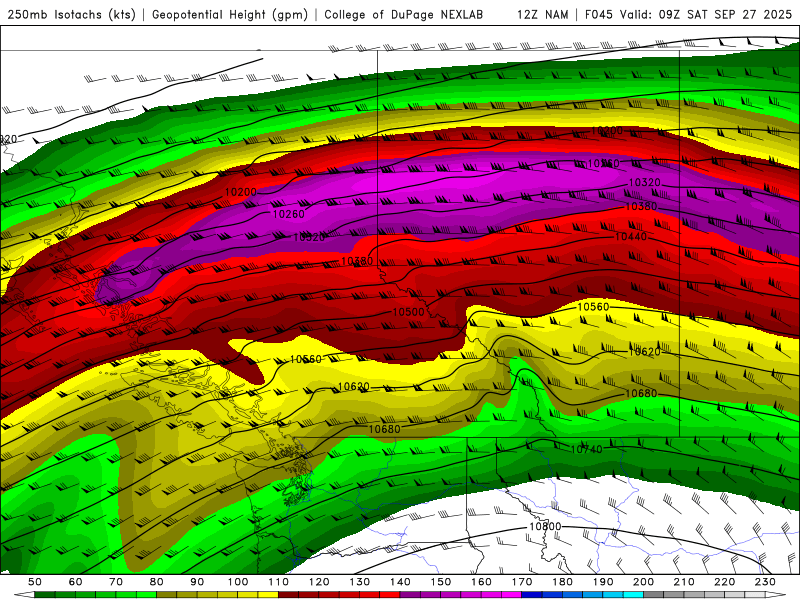The height and width of the screenshot is (600, 800).
Task: Click the color bar value 210
Action: 684,582
